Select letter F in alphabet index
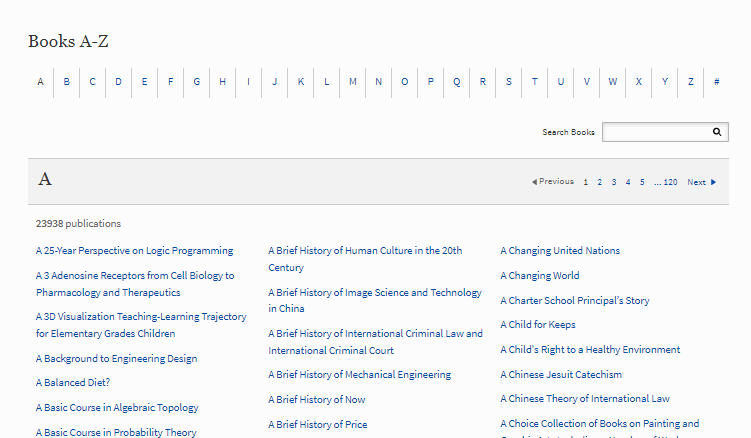The image size is (751, 438). pyautogui.click(x=171, y=81)
